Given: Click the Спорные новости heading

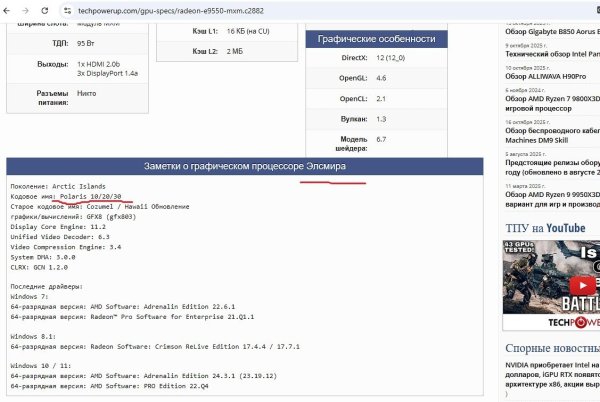Looking at the screenshot, I should tap(553, 348).
